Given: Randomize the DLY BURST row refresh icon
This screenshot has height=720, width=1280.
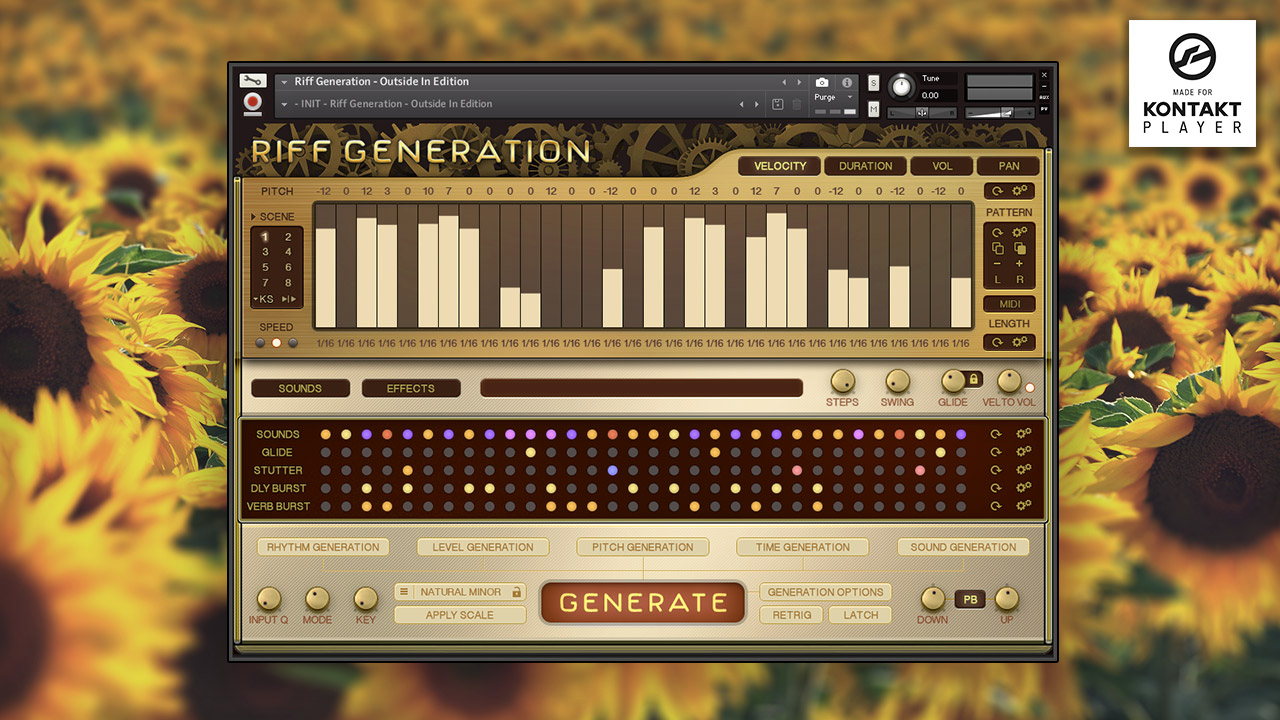Looking at the screenshot, I should pyautogui.click(x=996, y=488).
